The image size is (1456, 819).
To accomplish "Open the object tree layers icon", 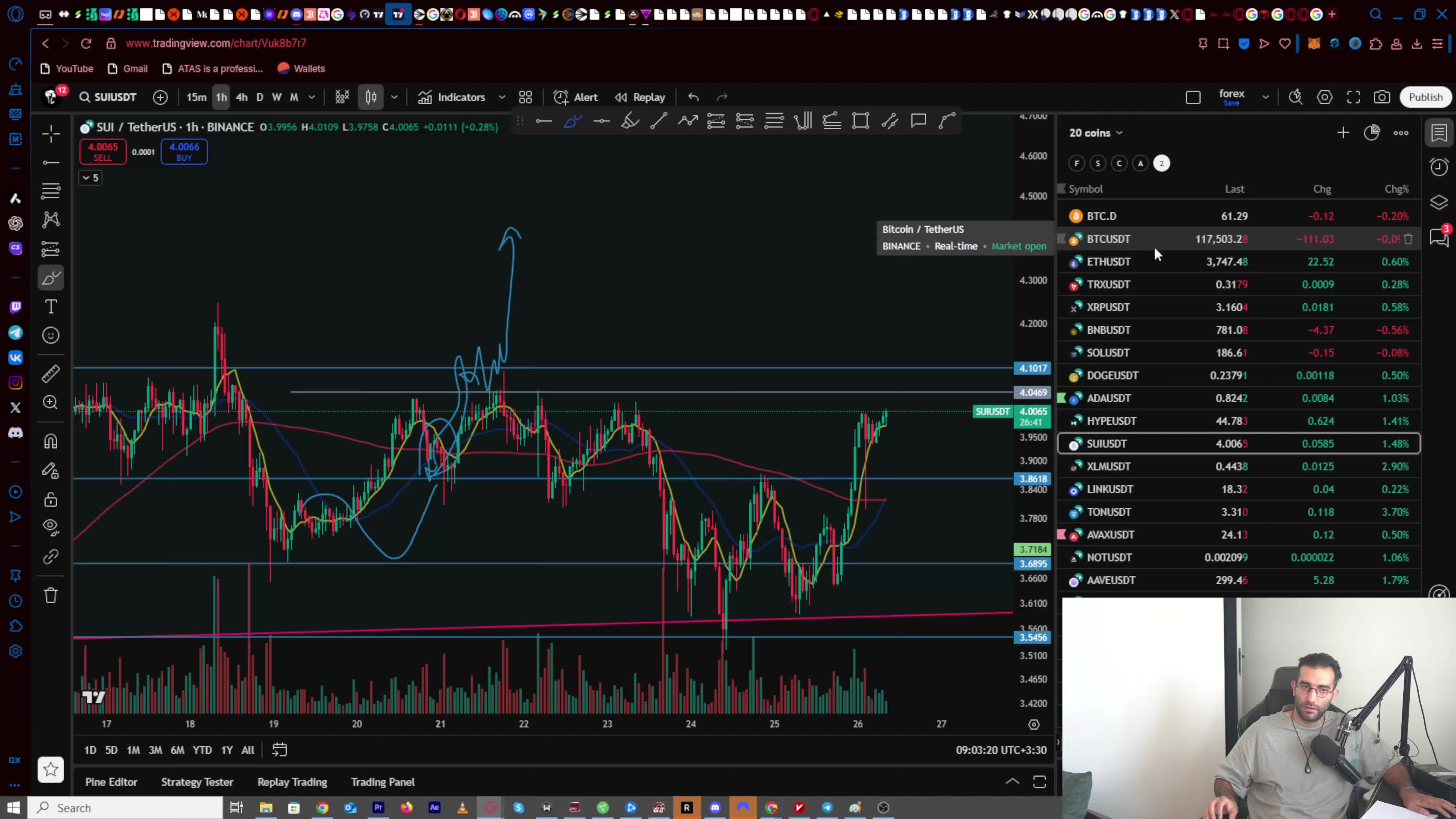I will 1439,202.
